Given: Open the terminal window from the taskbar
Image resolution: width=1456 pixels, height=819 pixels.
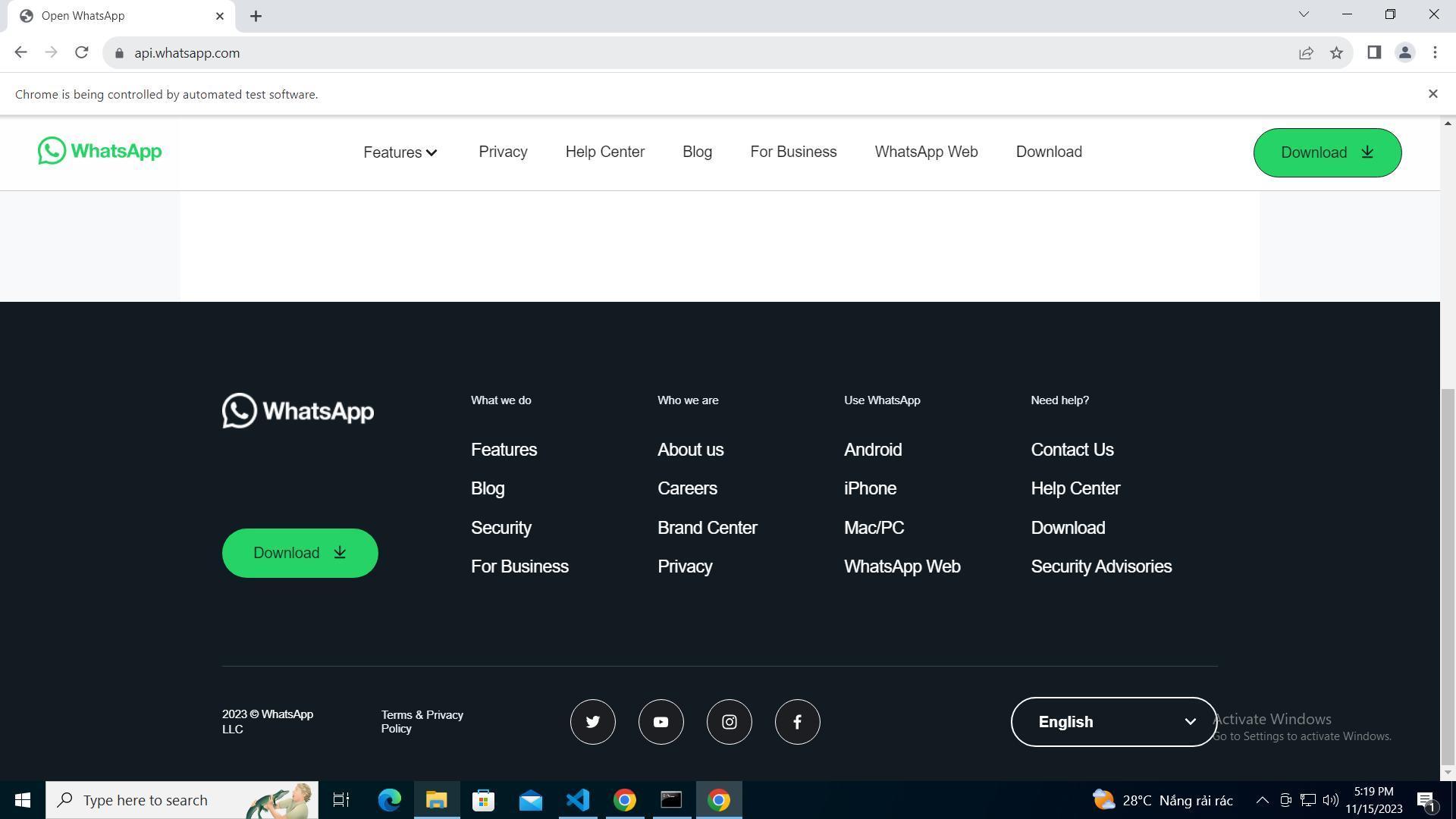Looking at the screenshot, I should pyautogui.click(x=671, y=800).
